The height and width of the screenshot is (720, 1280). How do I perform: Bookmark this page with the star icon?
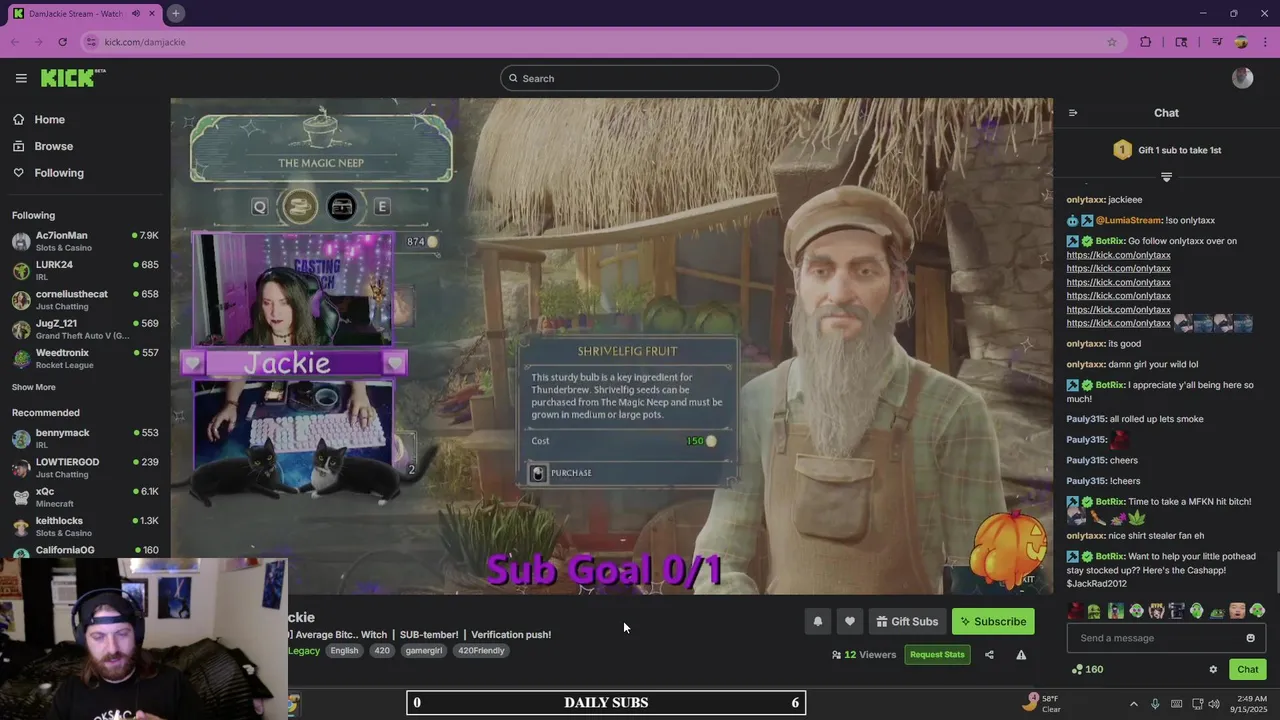click(x=1111, y=42)
